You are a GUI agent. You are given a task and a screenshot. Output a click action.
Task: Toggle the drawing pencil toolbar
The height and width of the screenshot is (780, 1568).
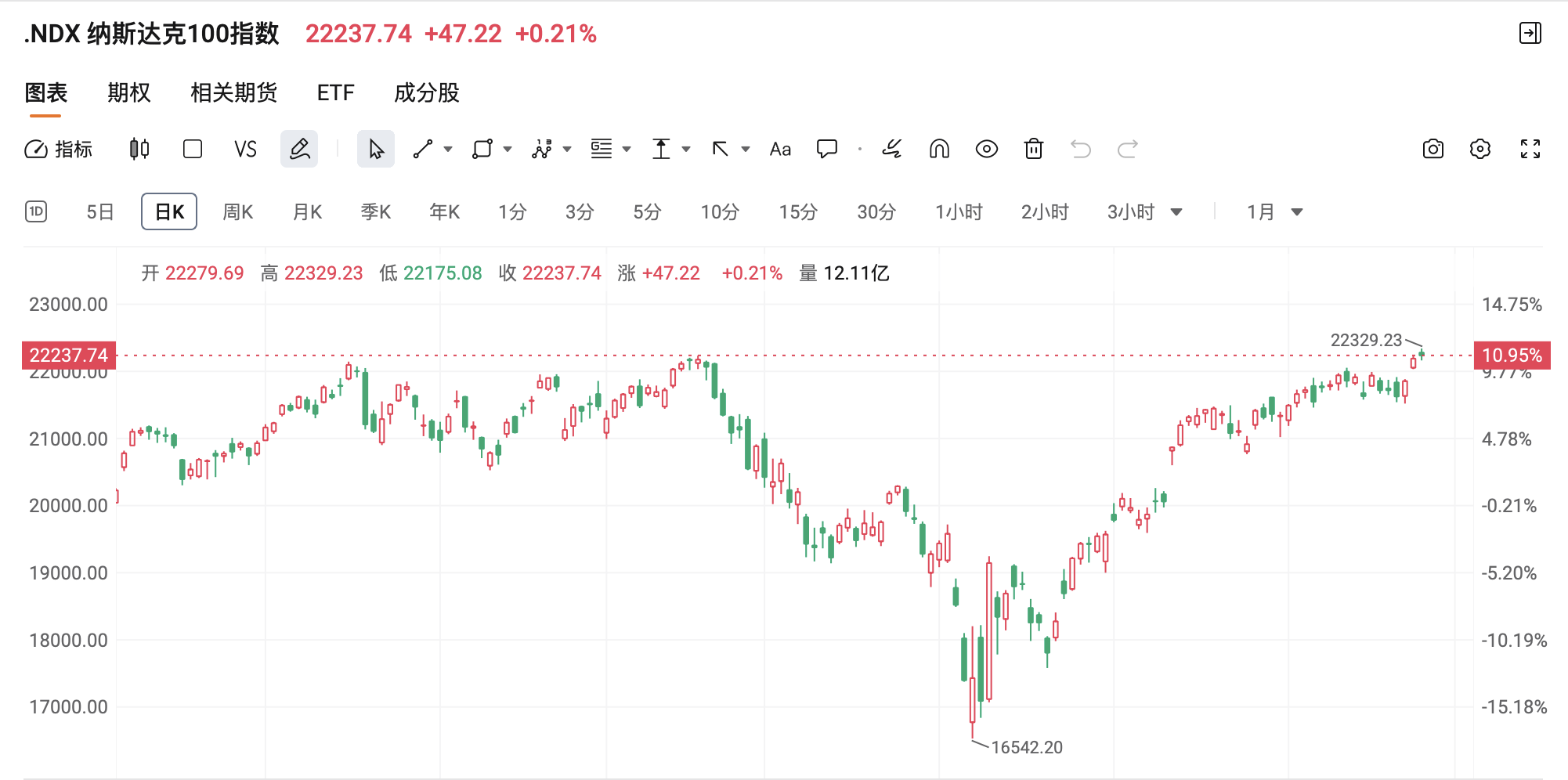tap(299, 149)
